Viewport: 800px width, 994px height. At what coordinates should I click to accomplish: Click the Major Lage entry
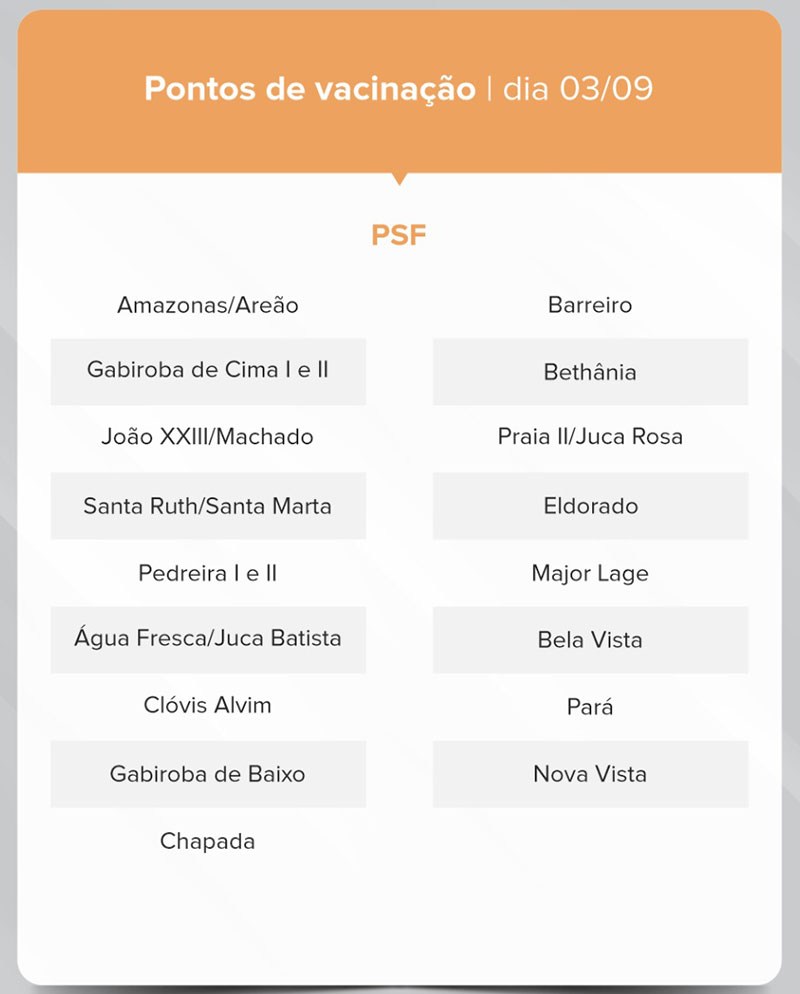pos(590,574)
